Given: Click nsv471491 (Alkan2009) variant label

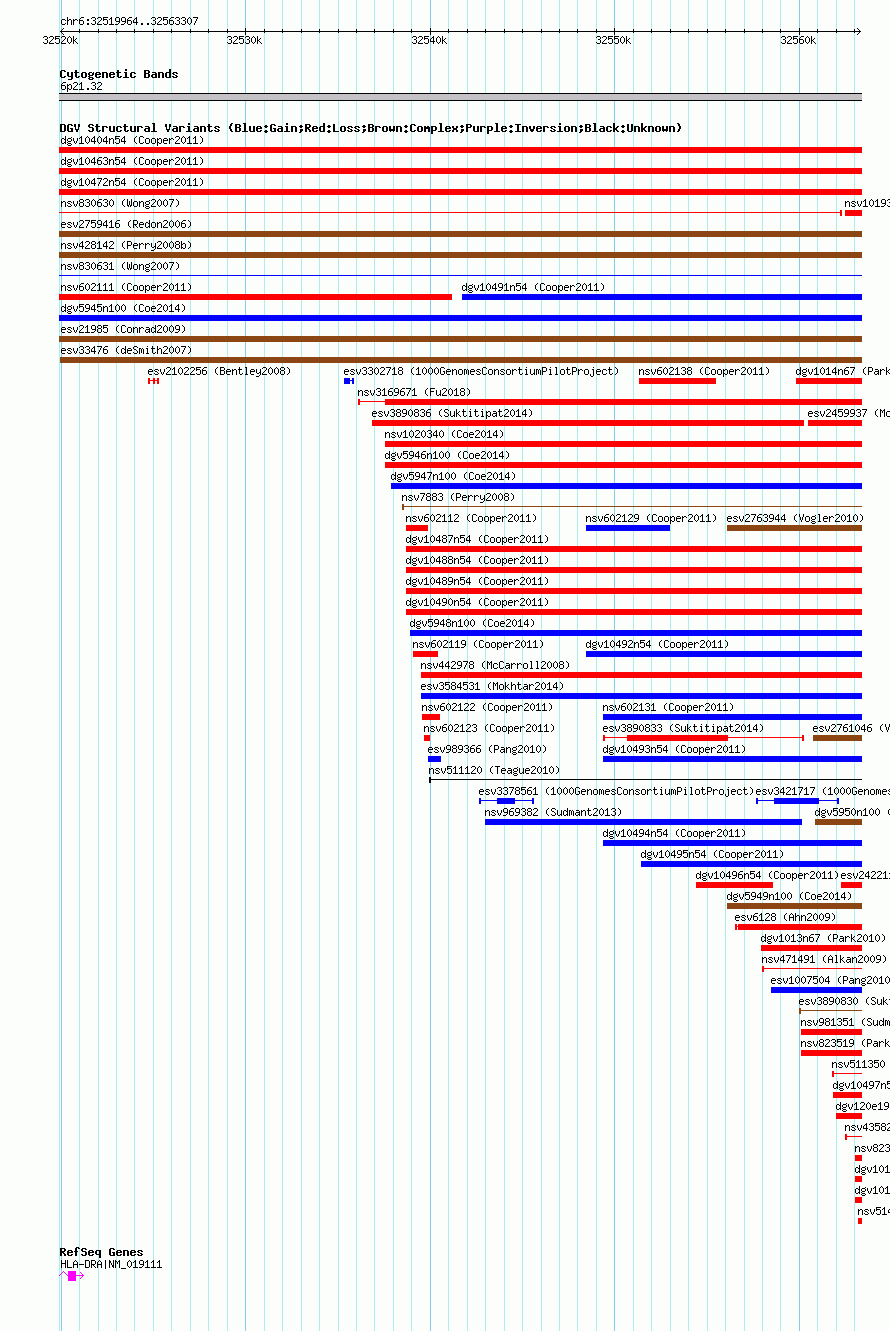Looking at the screenshot, I should point(823,959).
